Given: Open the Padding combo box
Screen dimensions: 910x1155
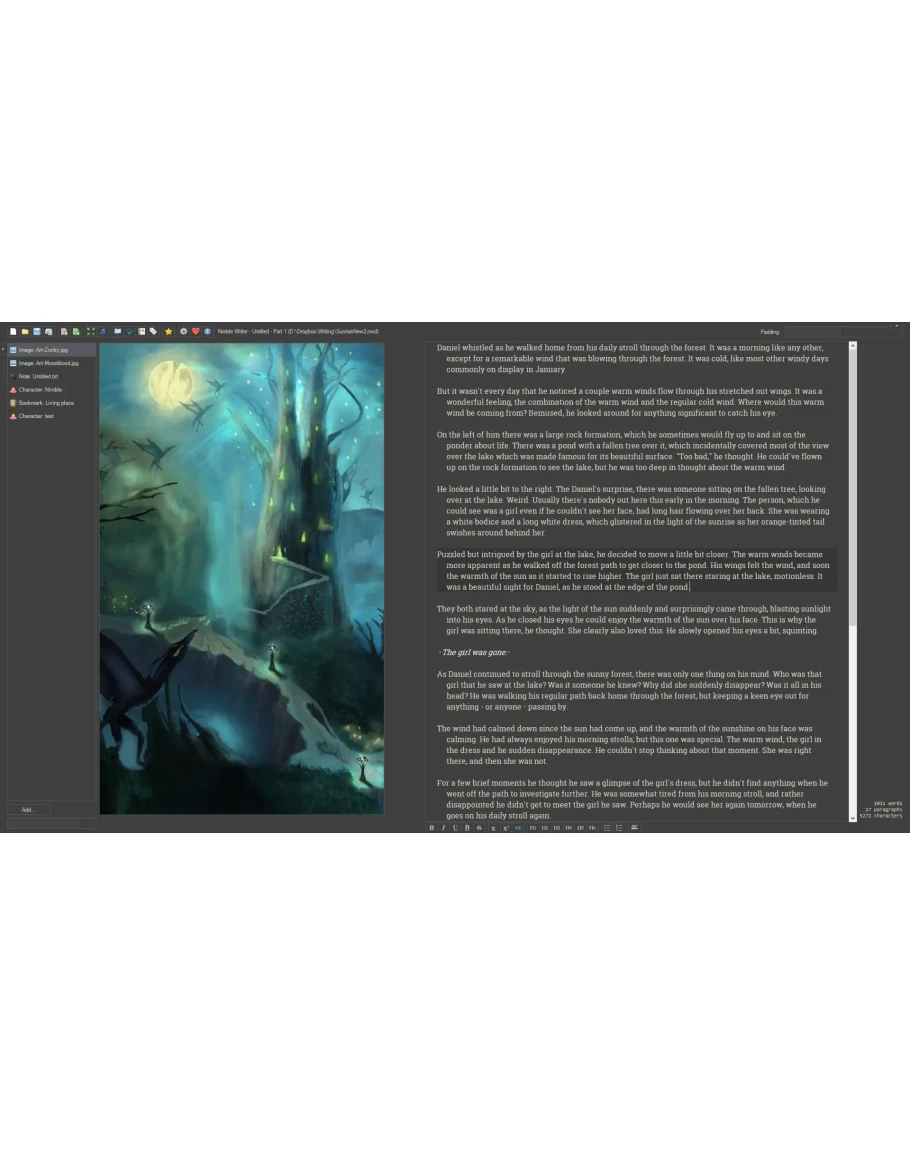Looking at the screenshot, I should click(813, 331).
